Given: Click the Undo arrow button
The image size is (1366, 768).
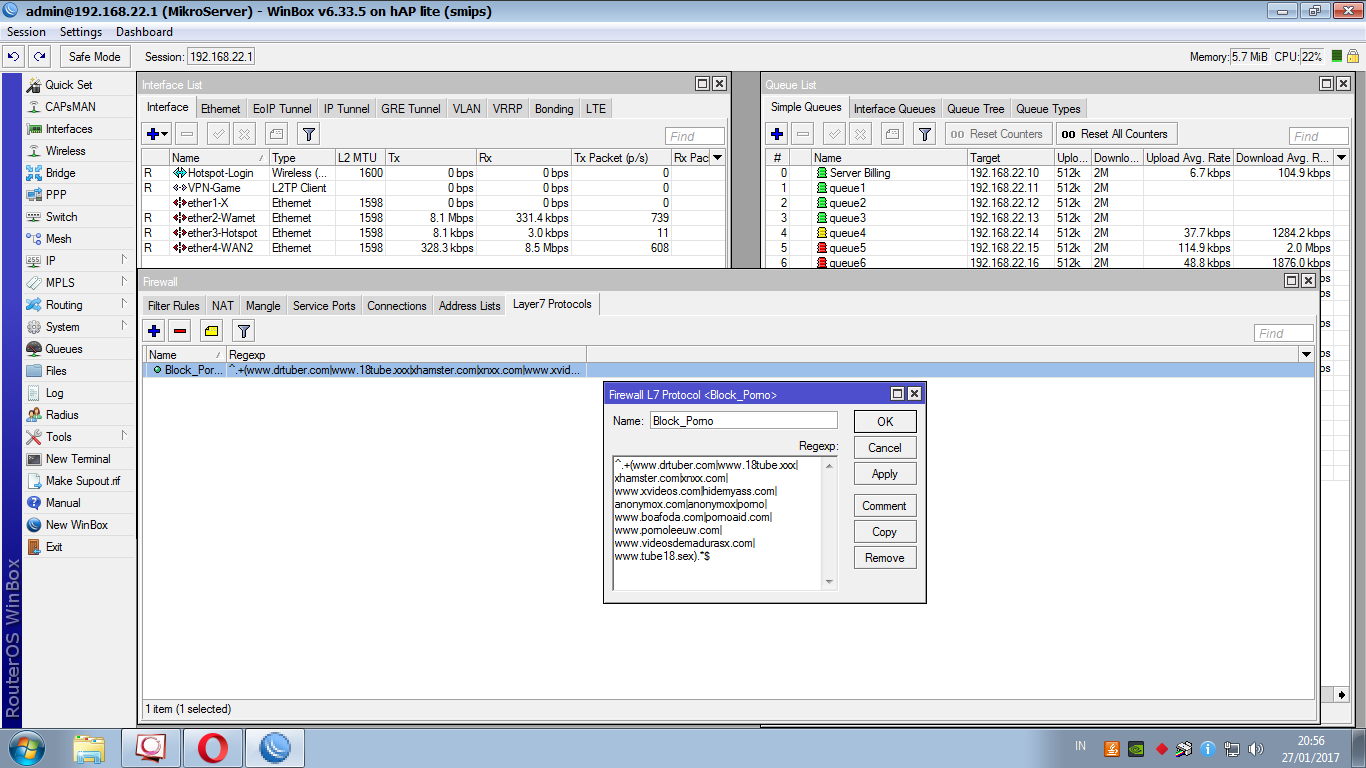Looking at the screenshot, I should point(14,57).
